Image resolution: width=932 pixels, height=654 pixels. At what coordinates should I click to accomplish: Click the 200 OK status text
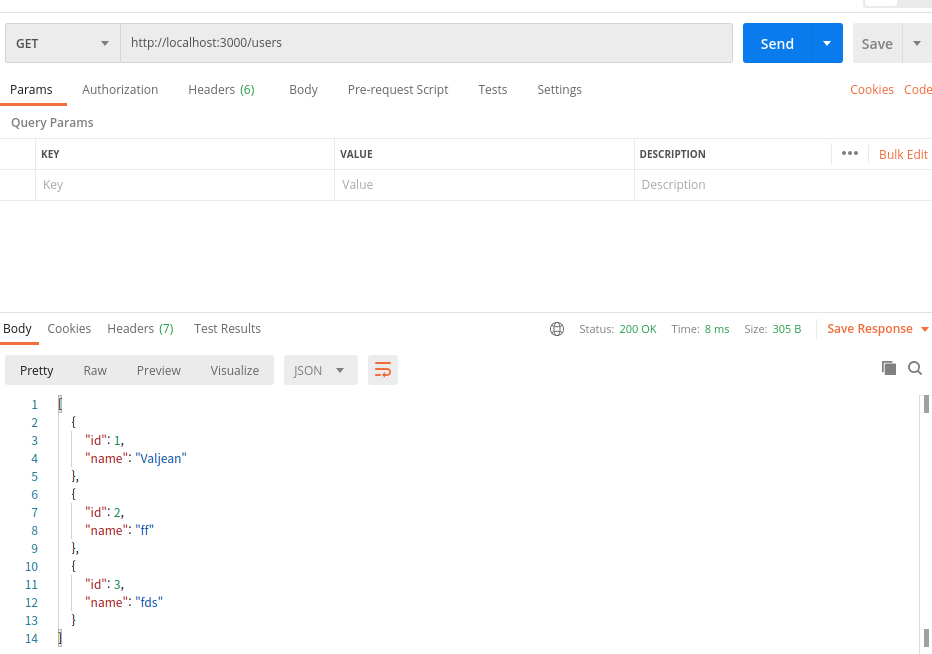(638, 329)
